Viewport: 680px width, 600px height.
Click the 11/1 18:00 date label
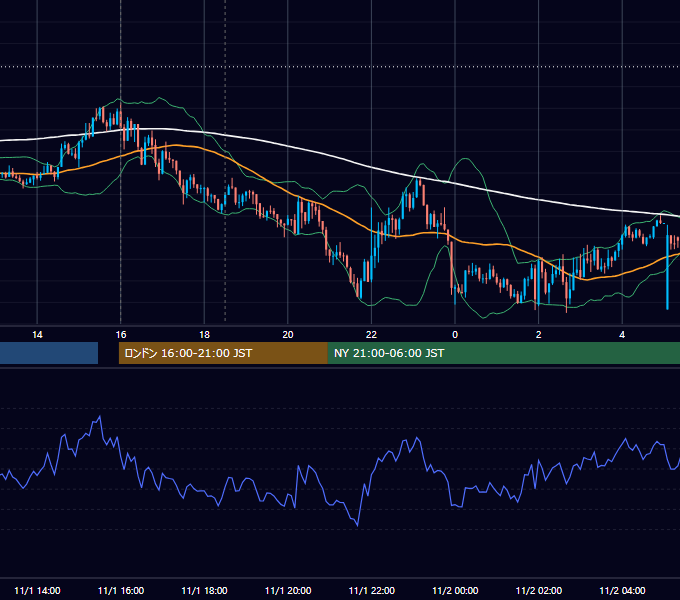point(204,590)
